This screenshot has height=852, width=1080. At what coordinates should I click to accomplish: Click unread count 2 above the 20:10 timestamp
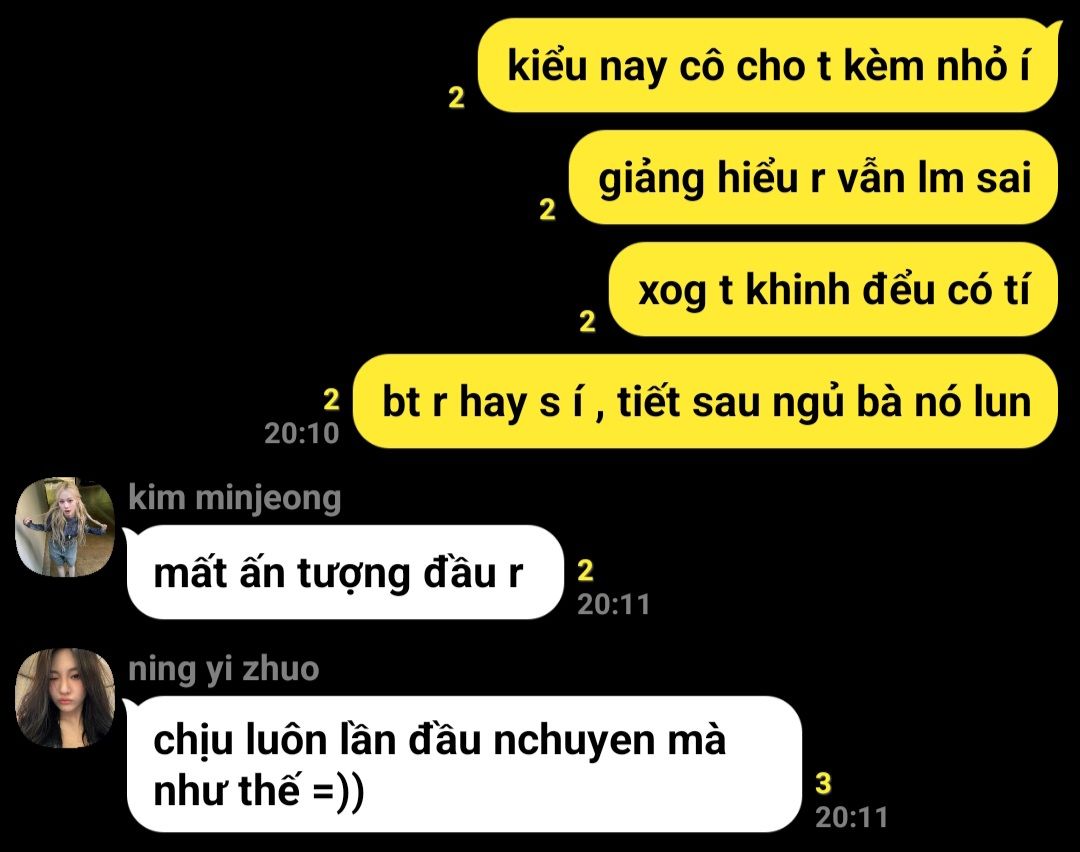point(331,399)
